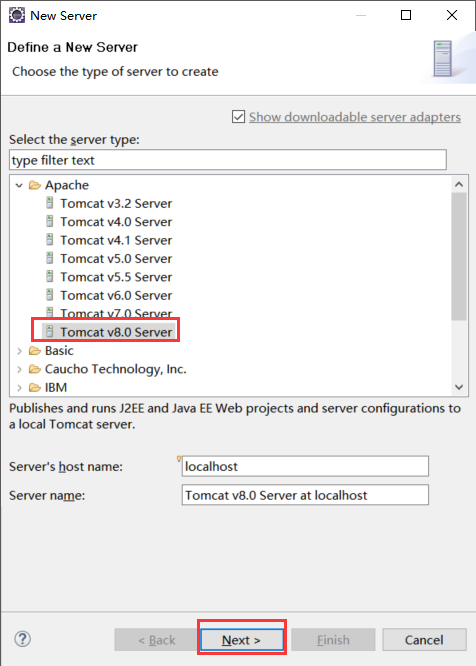This screenshot has width=476, height=666.
Task: Expand Caucho Technology, Inc. category
Action: pyautogui.click(x=19, y=369)
